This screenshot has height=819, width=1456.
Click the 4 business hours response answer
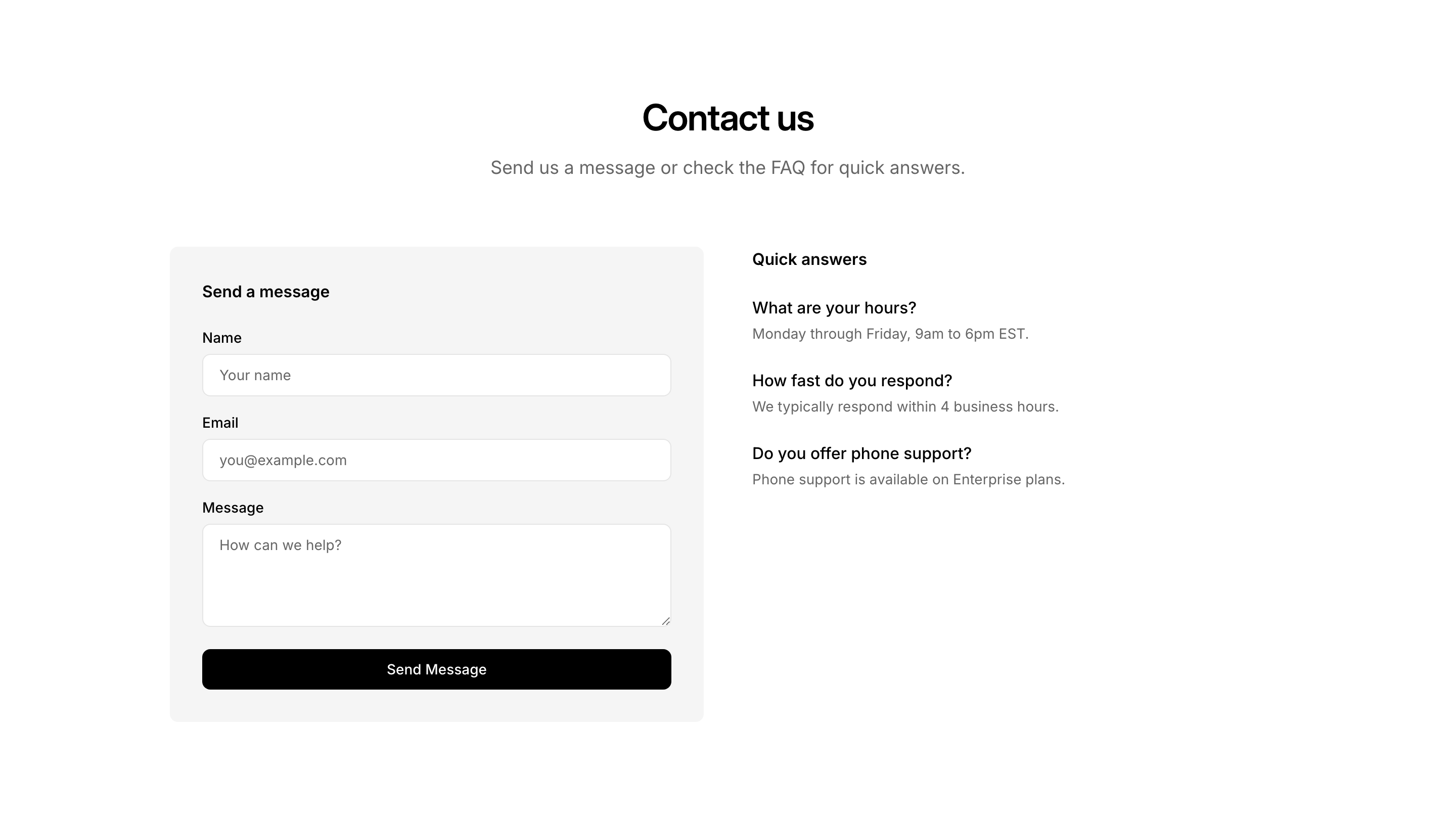point(905,407)
